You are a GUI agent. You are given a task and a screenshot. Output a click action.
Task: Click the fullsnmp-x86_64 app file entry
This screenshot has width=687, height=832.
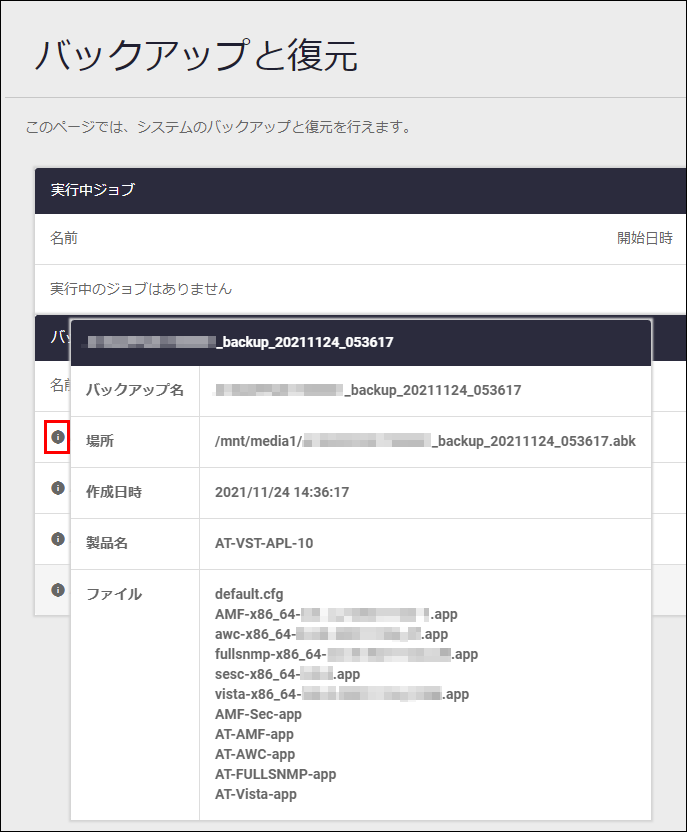[346, 654]
